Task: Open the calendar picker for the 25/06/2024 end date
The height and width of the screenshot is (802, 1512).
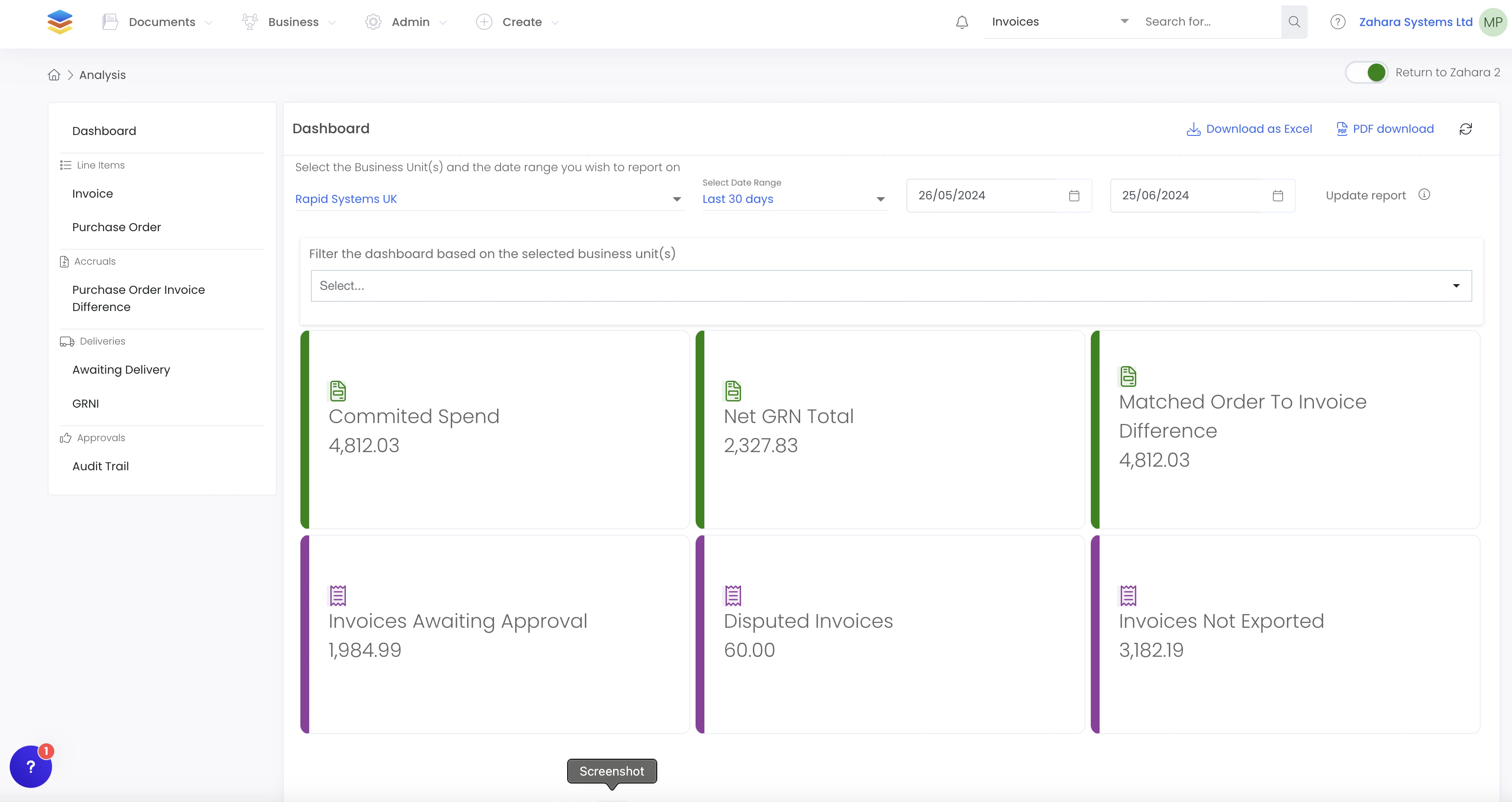Action: point(1277,195)
